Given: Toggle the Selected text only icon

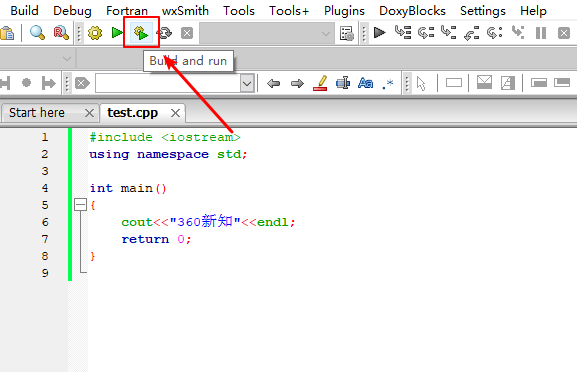Looking at the screenshot, I should click(x=343, y=83).
